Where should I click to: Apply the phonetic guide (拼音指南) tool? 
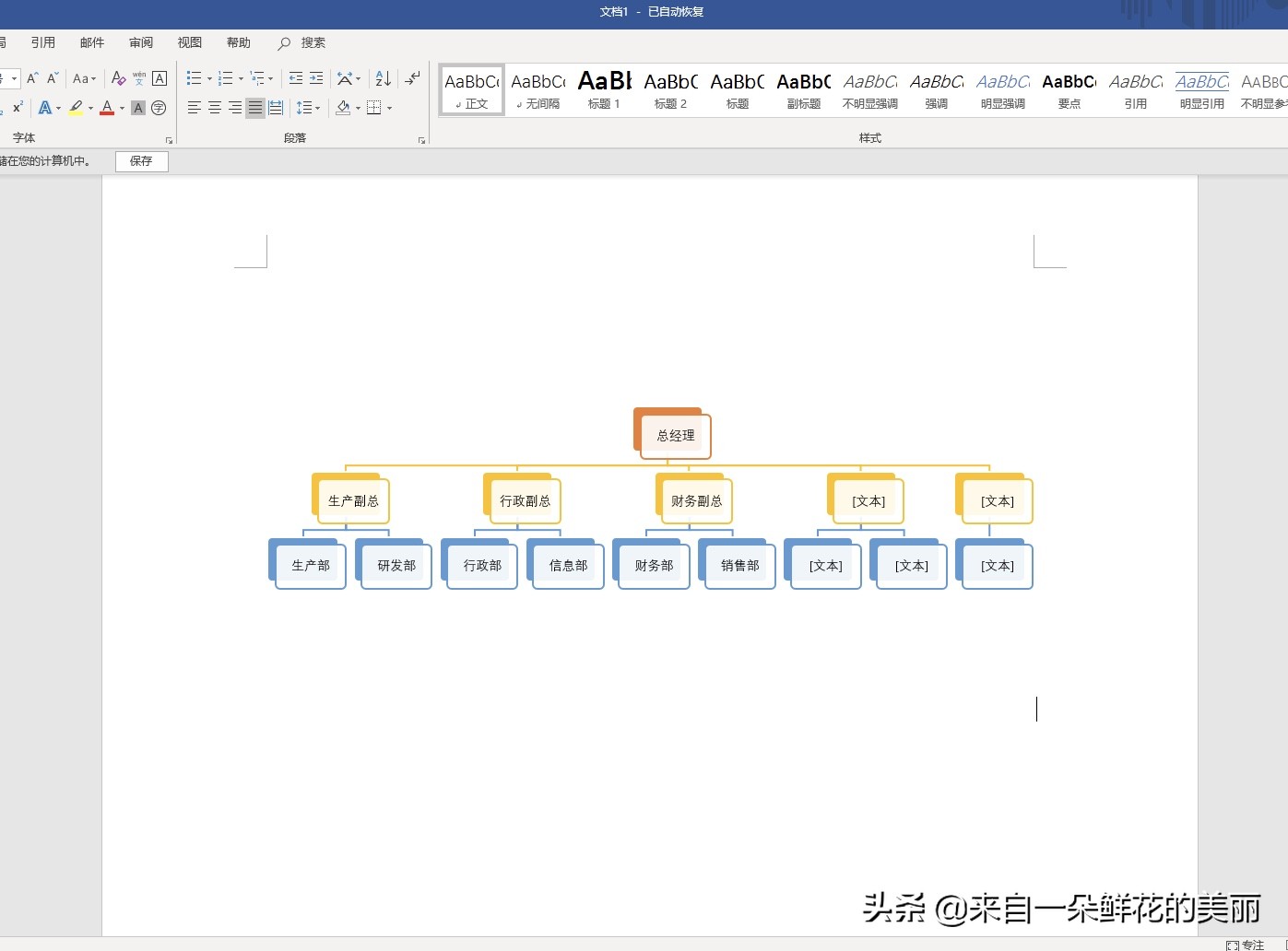click(139, 77)
